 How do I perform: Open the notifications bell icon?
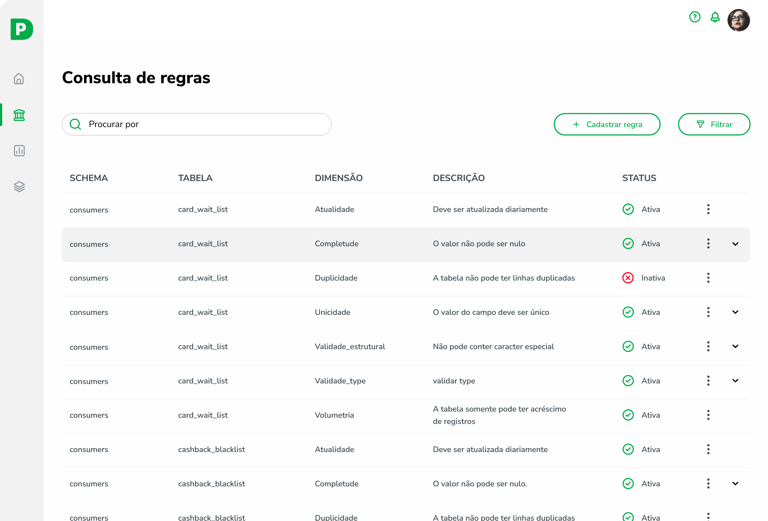pos(715,17)
